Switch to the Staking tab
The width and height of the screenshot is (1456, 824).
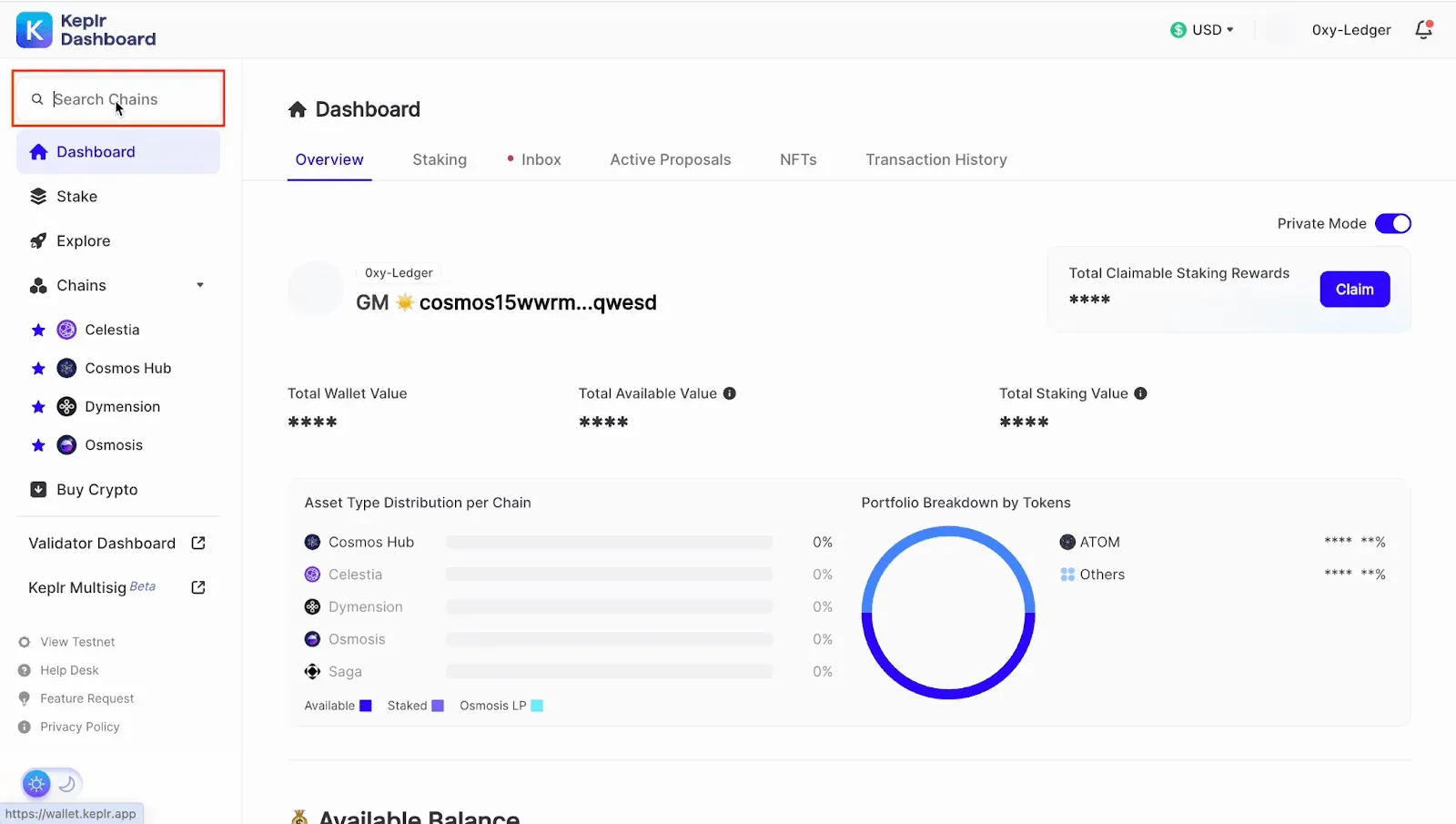(x=440, y=159)
